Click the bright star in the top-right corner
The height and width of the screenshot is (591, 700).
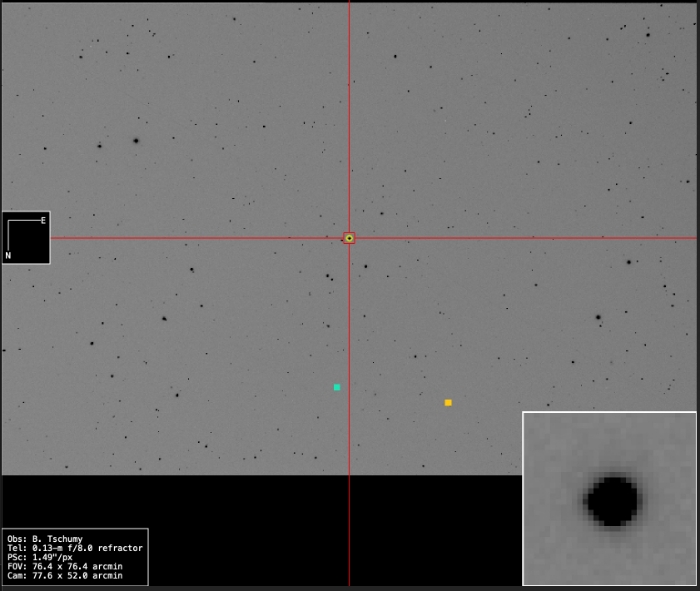tap(648, 35)
